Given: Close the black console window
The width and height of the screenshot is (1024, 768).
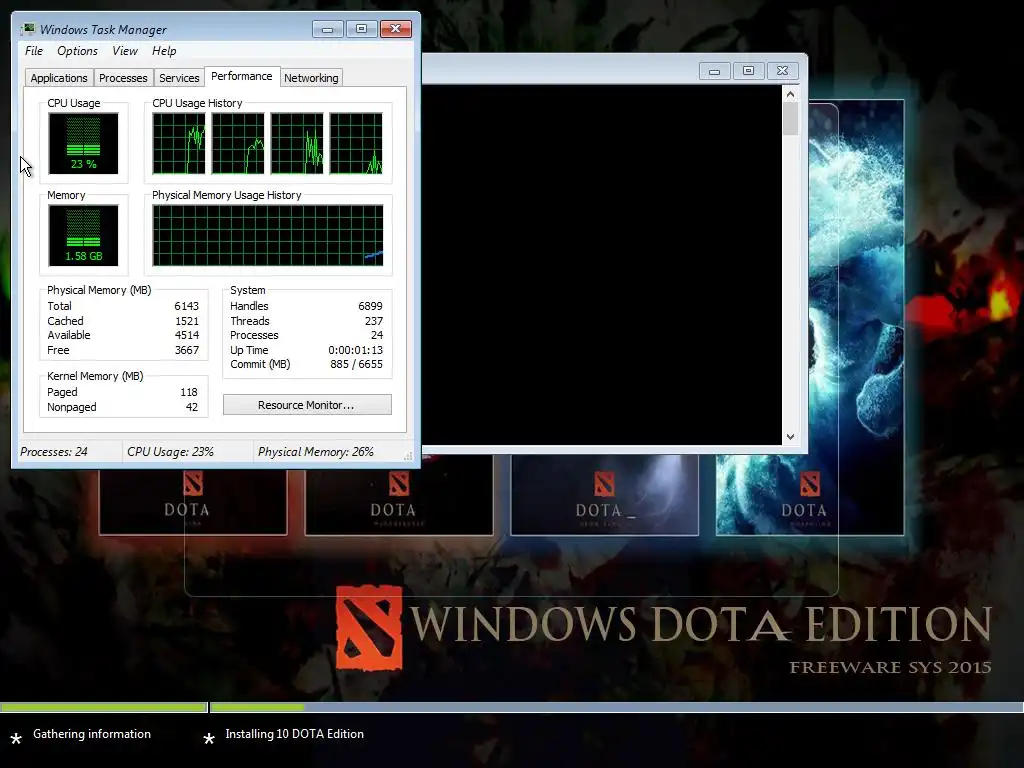Looking at the screenshot, I should [782, 71].
